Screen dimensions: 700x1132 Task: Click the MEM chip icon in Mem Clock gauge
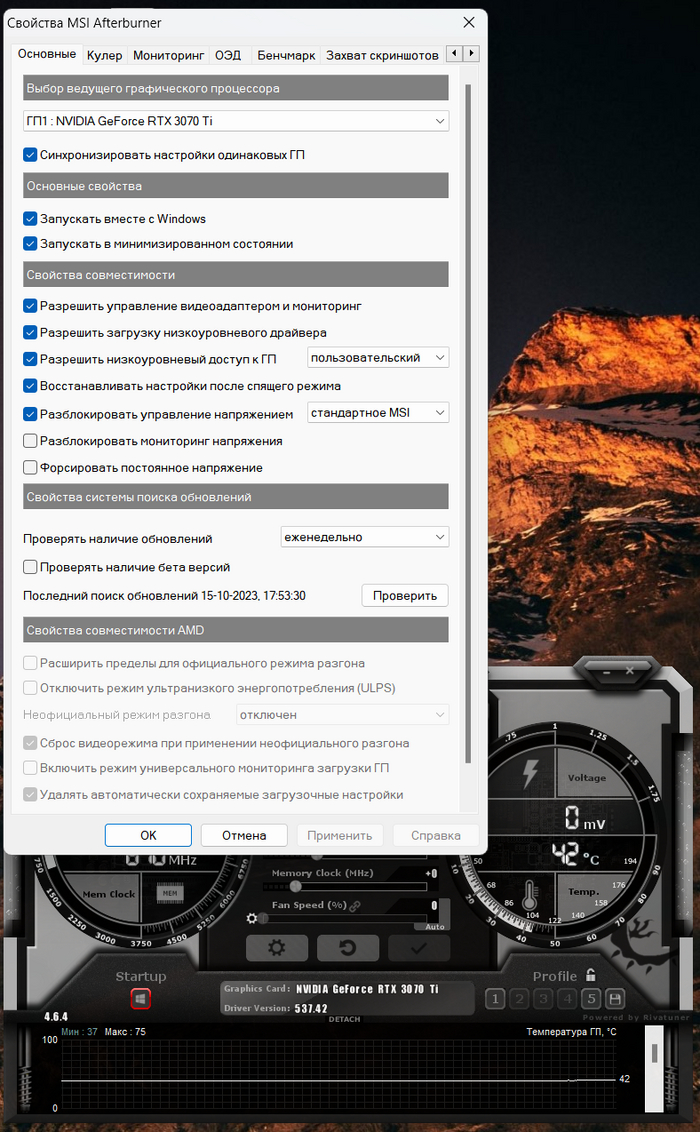pyautogui.click(x=170, y=894)
